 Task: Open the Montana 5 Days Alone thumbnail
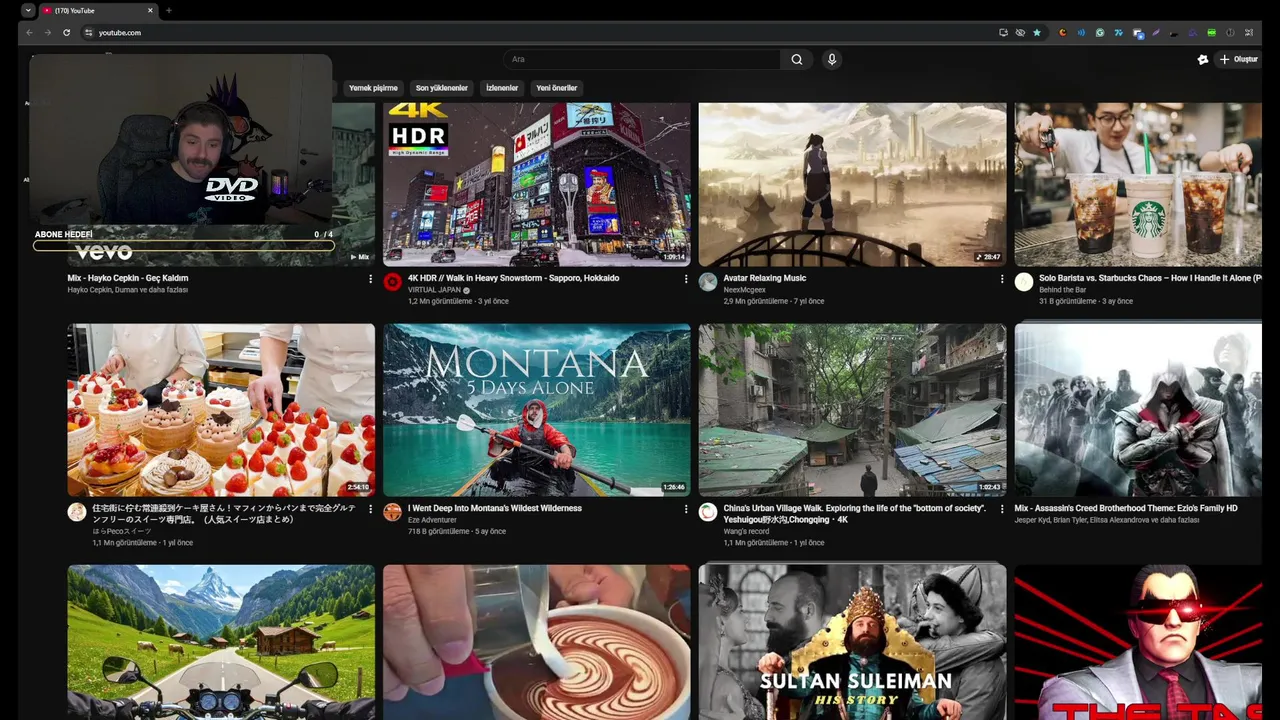(x=537, y=409)
